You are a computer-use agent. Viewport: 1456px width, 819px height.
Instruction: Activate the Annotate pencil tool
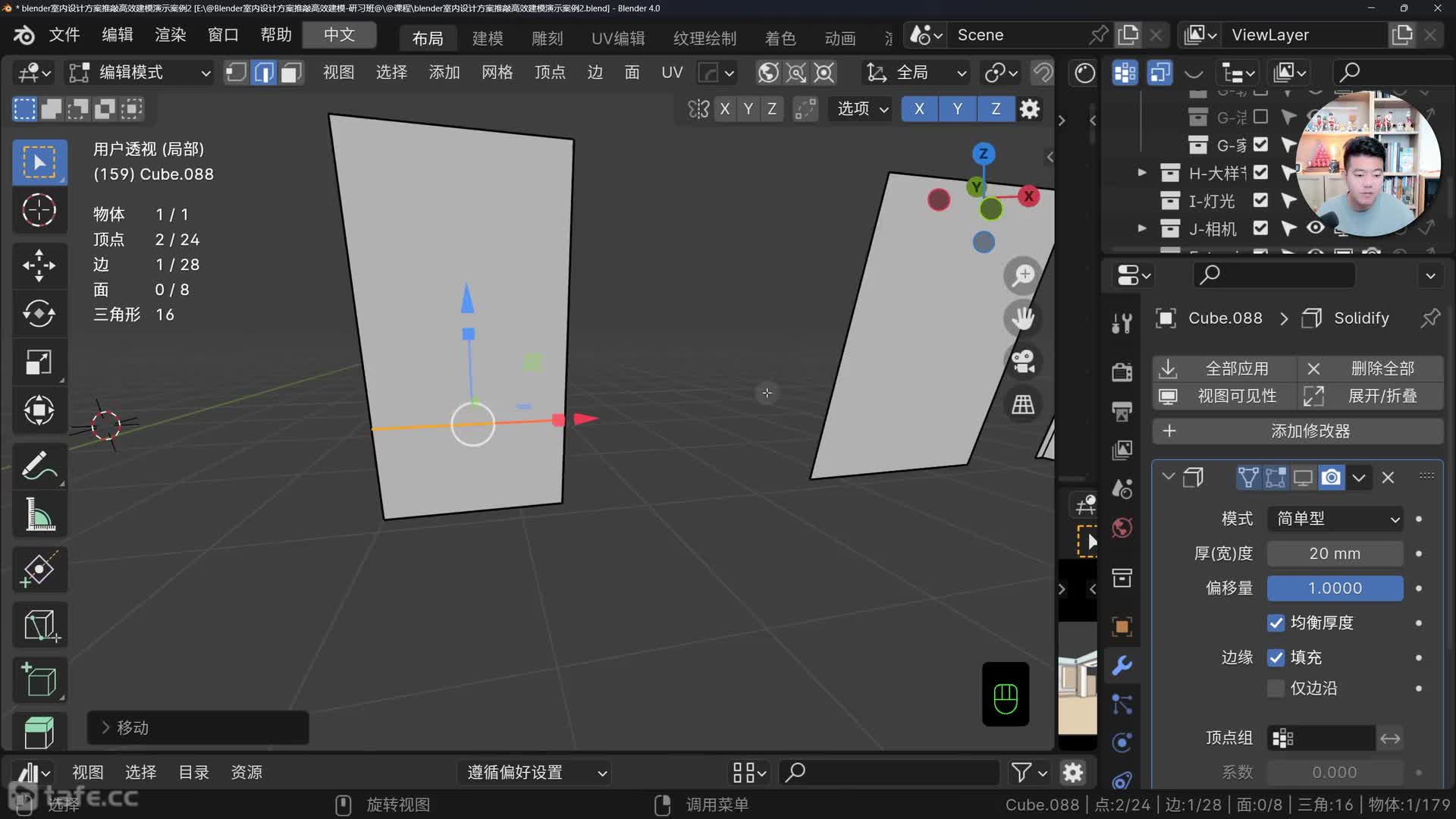click(x=39, y=466)
